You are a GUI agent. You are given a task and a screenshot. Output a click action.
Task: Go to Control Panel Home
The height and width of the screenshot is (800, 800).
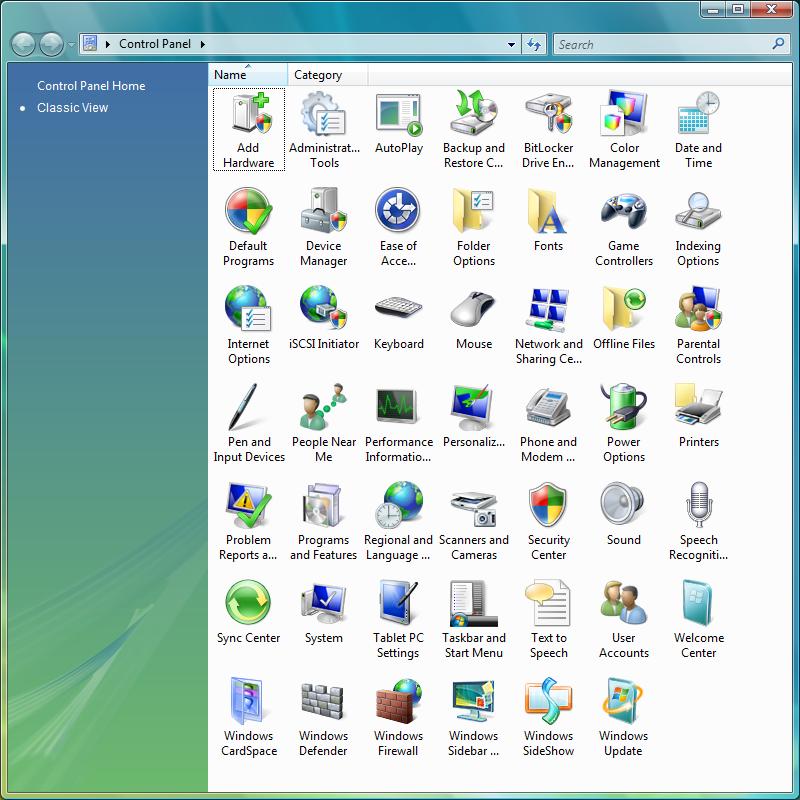(91, 86)
